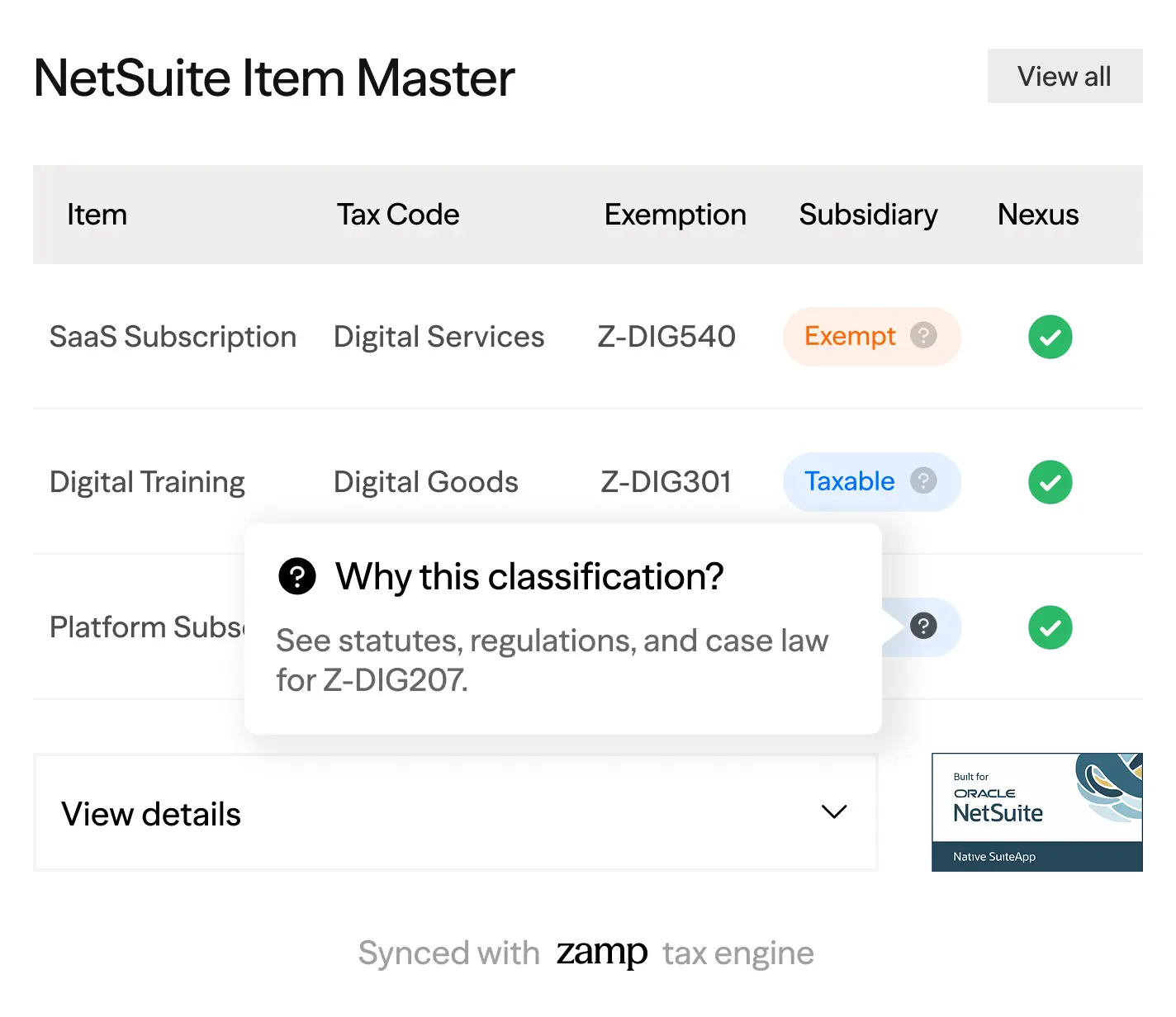Sort by the Tax Code column header
Viewport: 1176px width, 1017px height.
[397, 215]
